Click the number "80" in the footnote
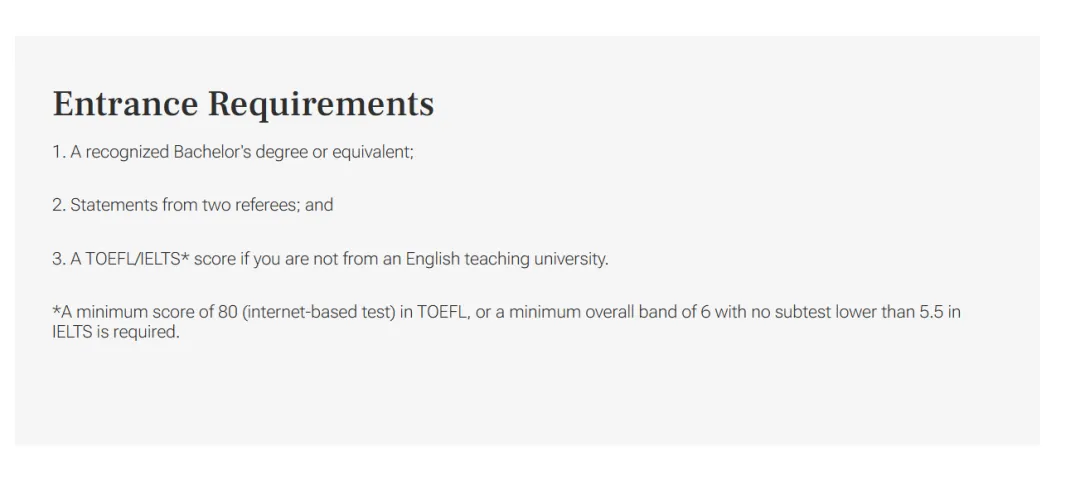Viewport: 1080px width, 481px height. (227, 312)
